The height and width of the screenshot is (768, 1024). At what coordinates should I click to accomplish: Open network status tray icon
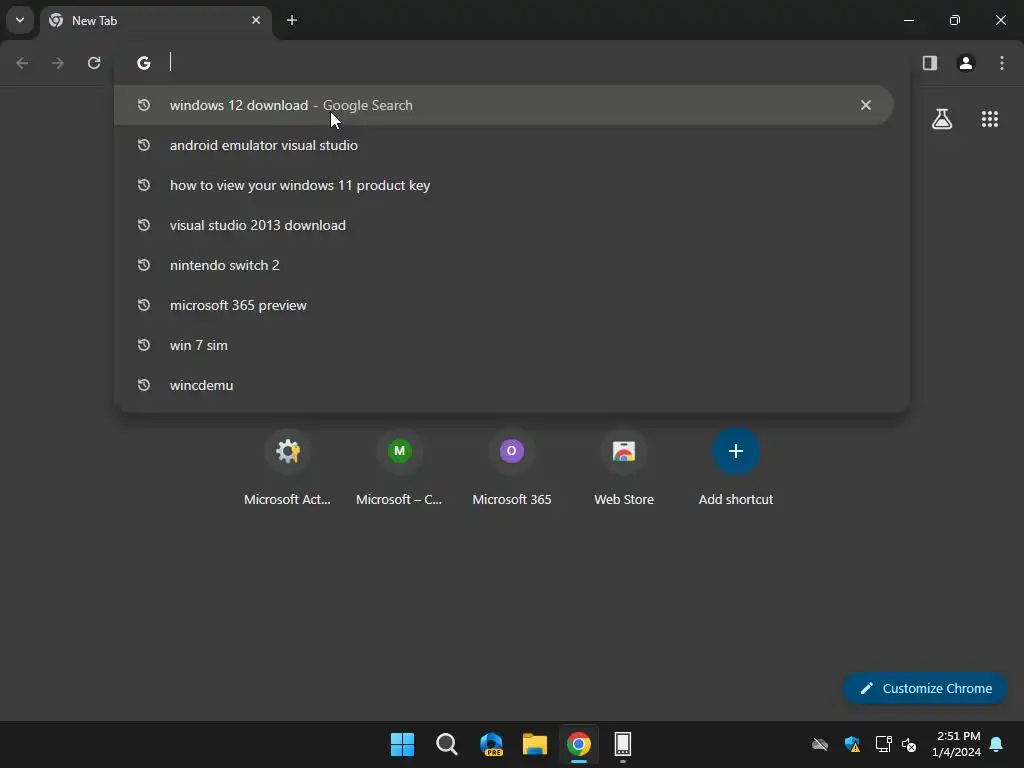(884, 744)
